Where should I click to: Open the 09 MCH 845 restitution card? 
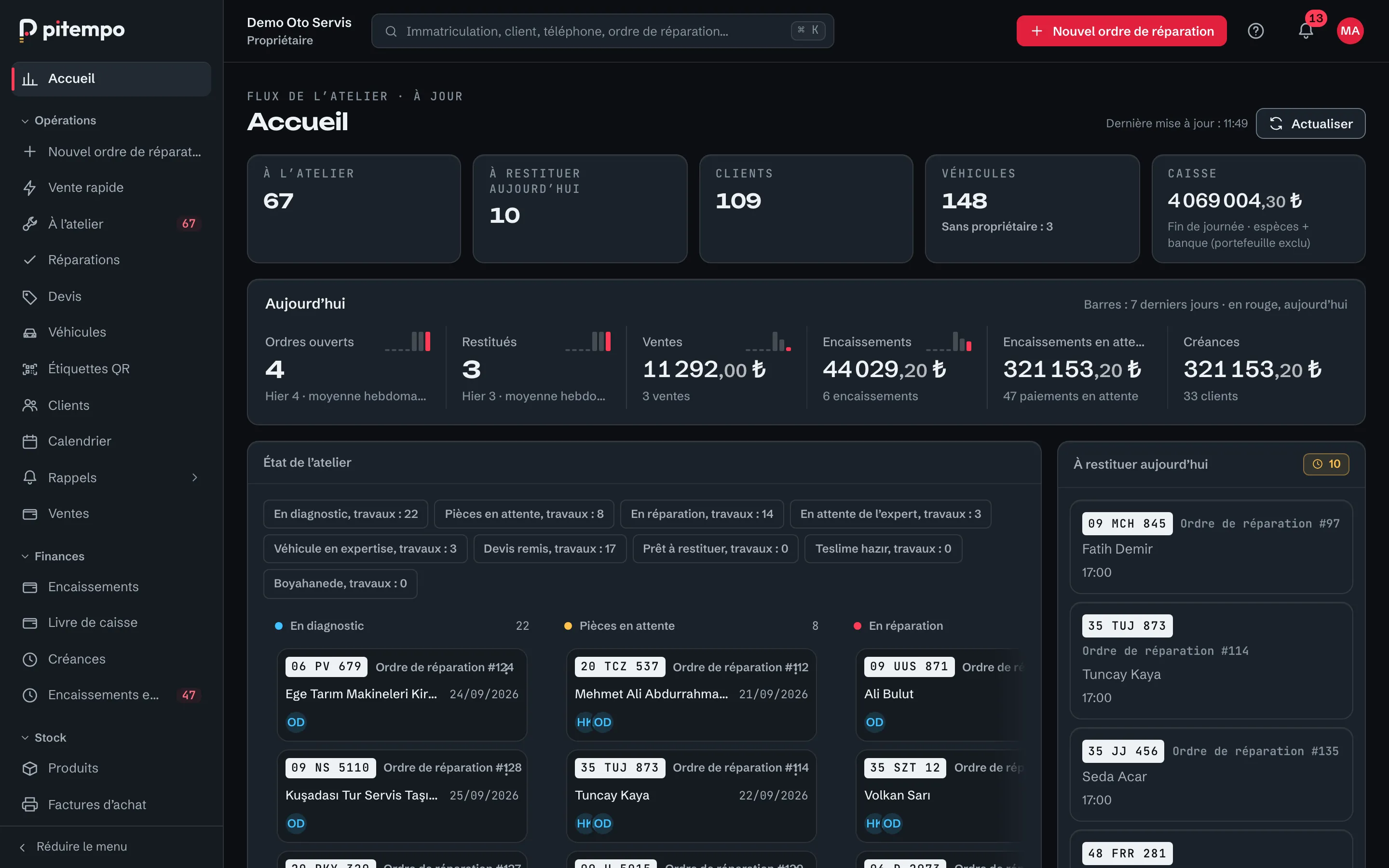[x=1211, y=546]
